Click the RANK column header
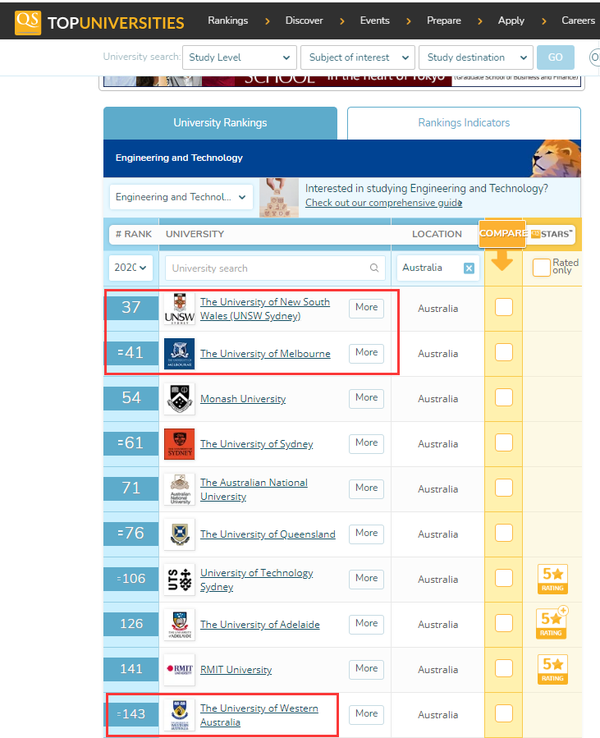This screenshot has width=600, height=738. [134, 234]
